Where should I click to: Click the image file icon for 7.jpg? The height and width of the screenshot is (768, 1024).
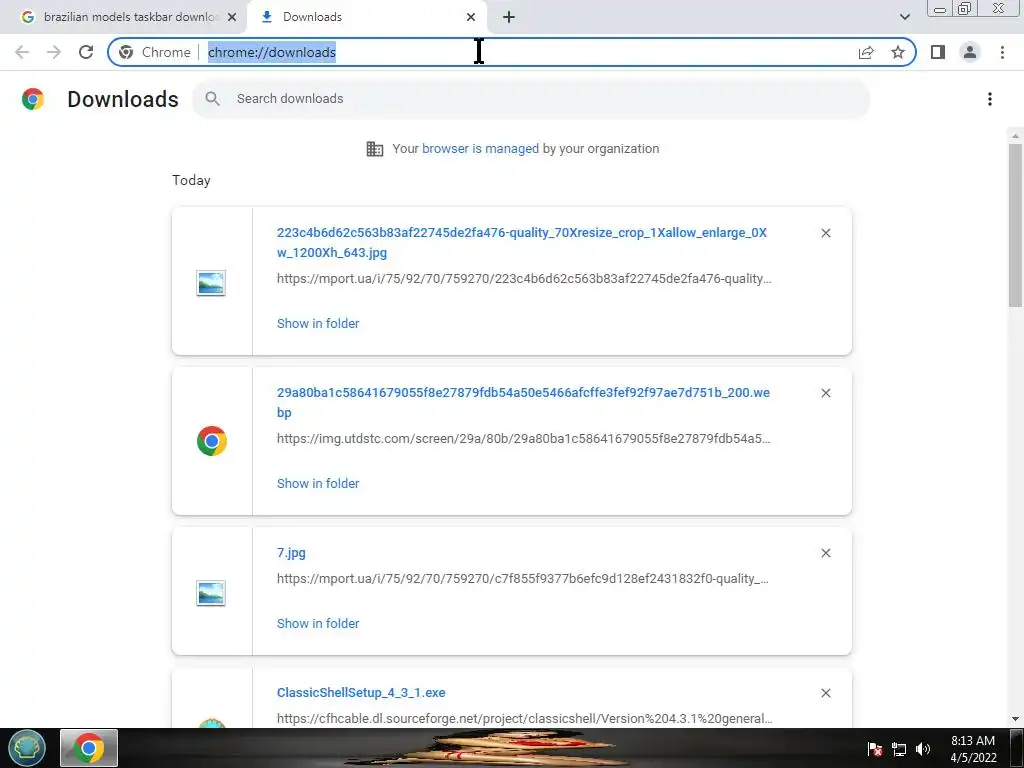click(211, 593)
